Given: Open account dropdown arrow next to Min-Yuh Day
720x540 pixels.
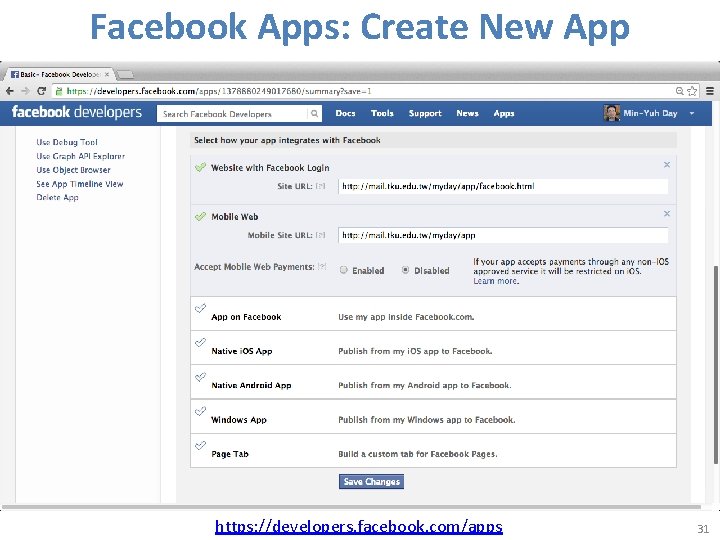Looking at the screenshot, I should click(x=692, y=113).
